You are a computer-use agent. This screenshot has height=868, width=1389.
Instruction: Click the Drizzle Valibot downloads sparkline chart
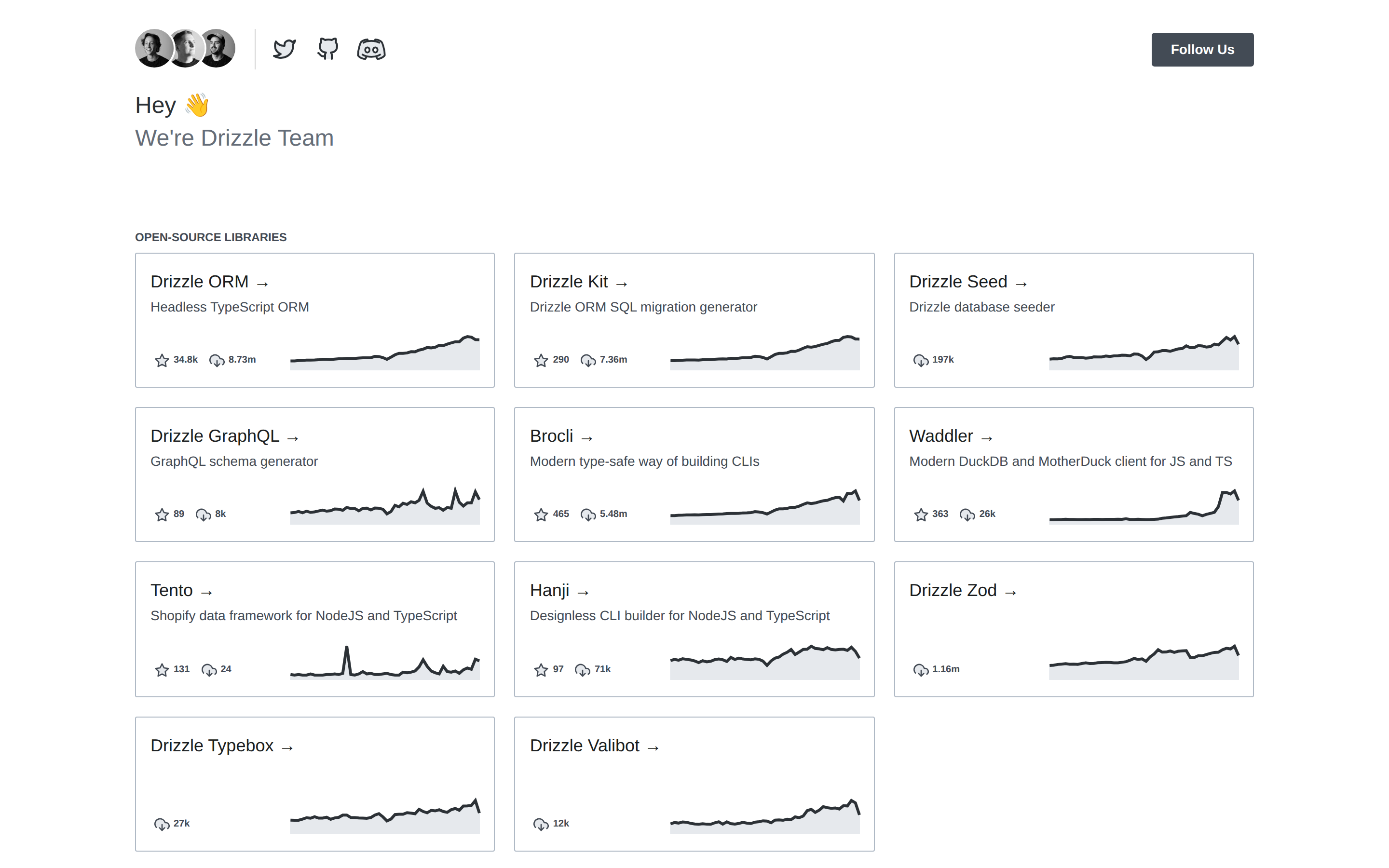pos(764,816)
